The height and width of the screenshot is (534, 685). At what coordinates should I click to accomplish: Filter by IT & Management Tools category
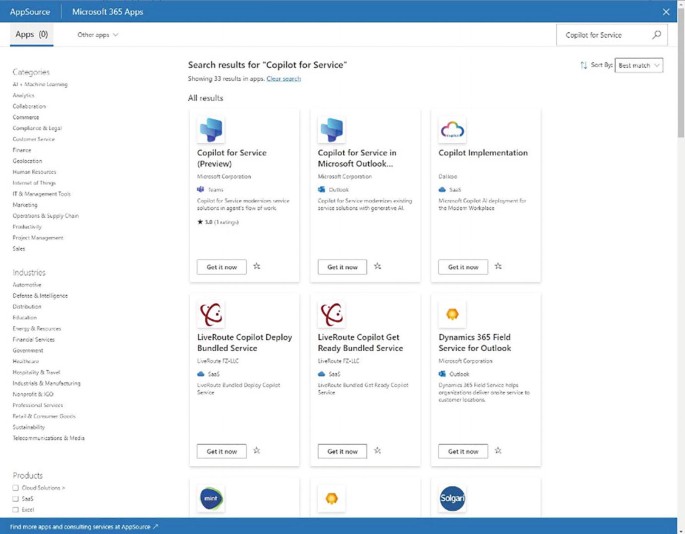coord(42,194)
